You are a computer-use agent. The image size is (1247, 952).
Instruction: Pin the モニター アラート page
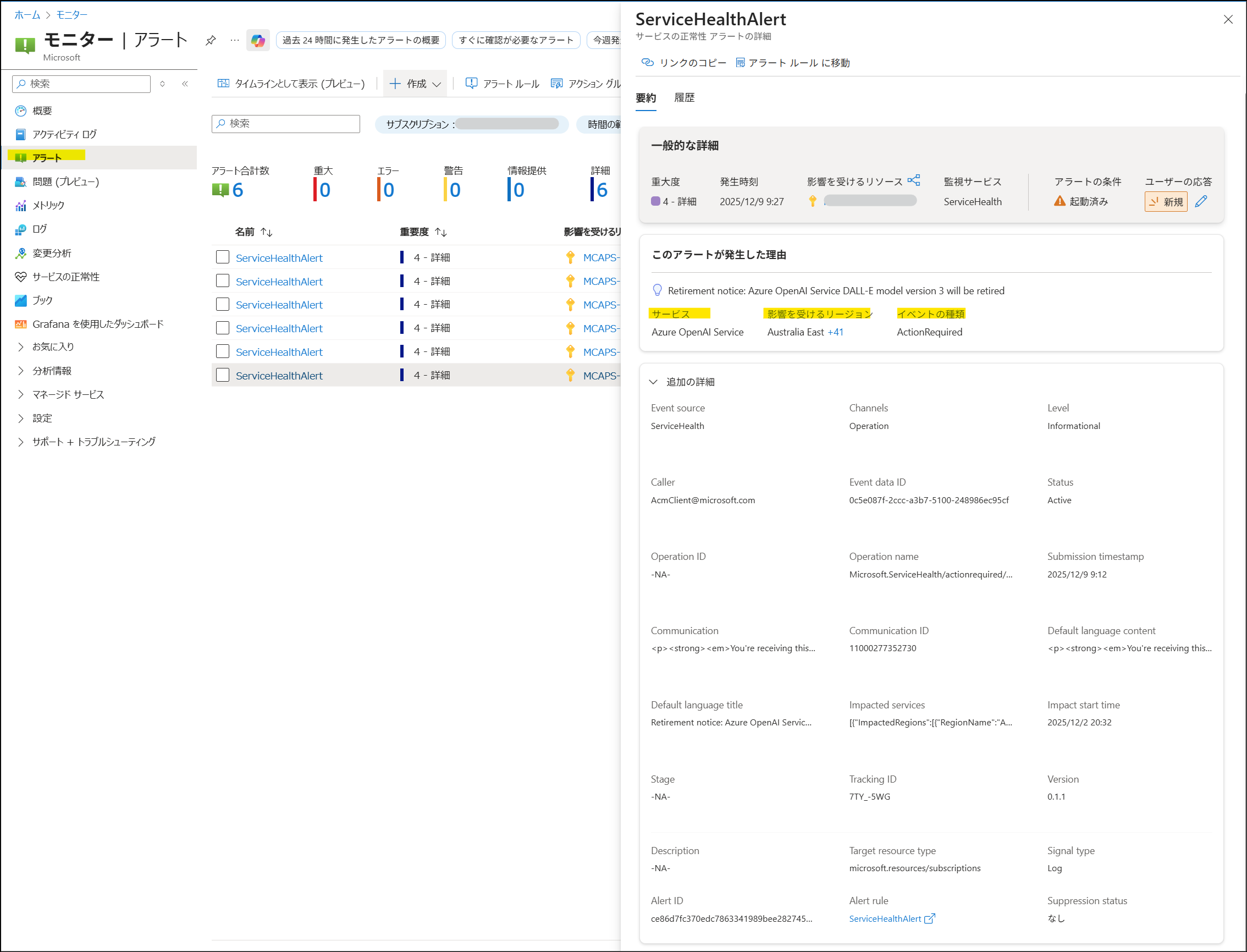tap(211, 40)
